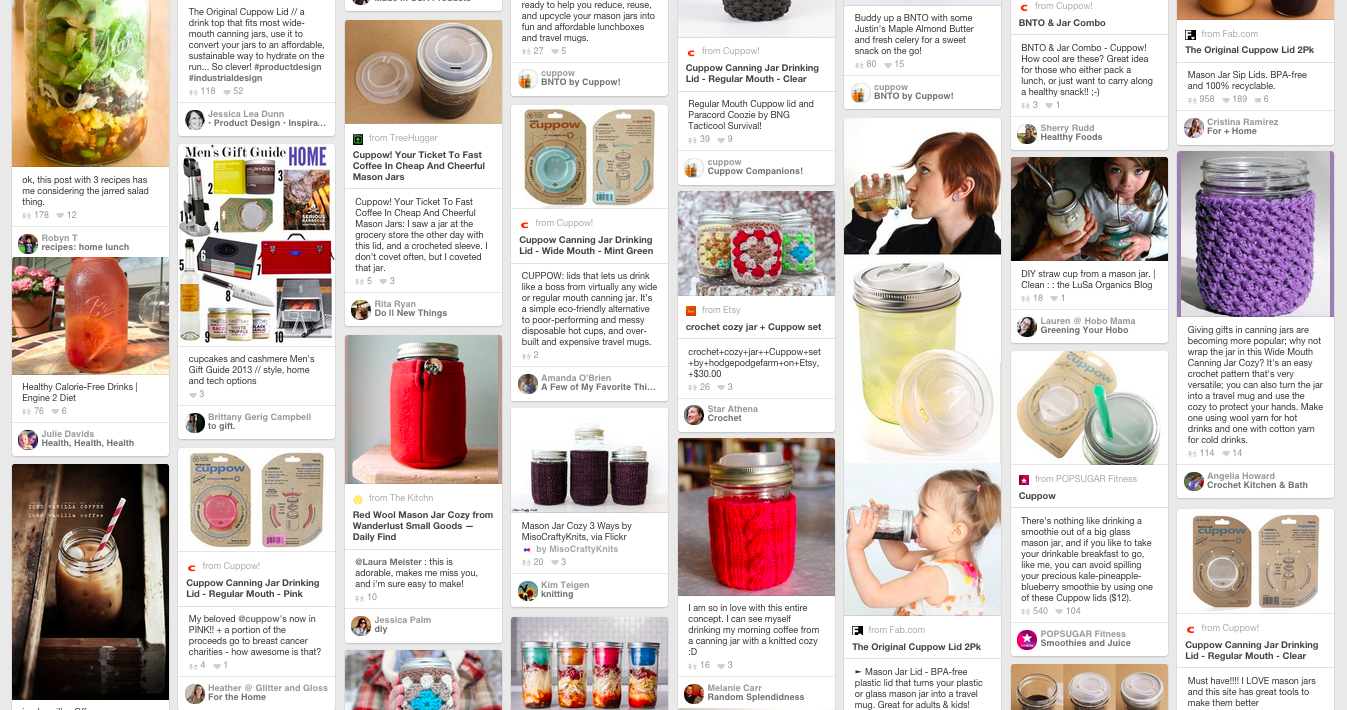Open the POPSUGAR Fitness star avatar
The width and height of the screenshot is (1347, 710).
click(1027, 639)
